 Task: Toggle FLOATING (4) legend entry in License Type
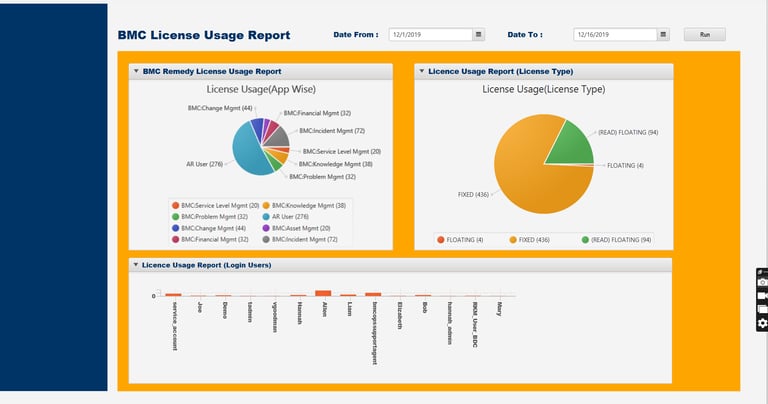tap(460, 240)
